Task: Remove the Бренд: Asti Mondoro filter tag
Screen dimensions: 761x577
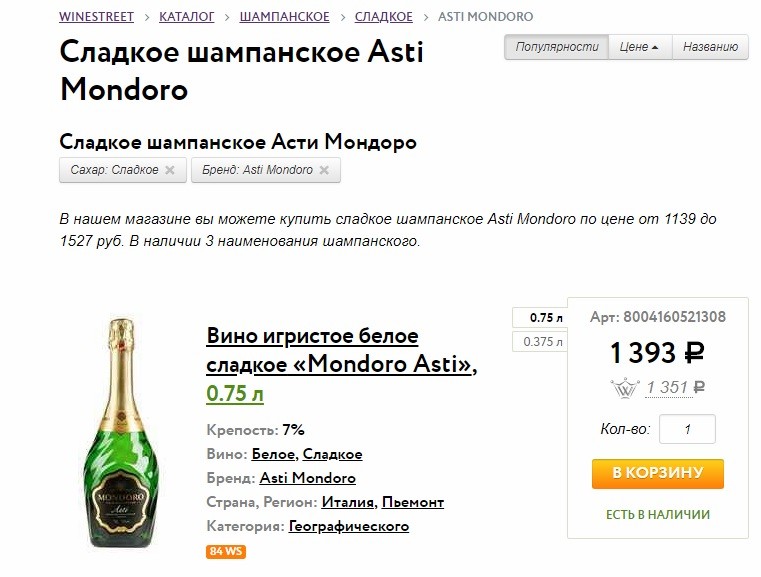Action: [326, 171]
